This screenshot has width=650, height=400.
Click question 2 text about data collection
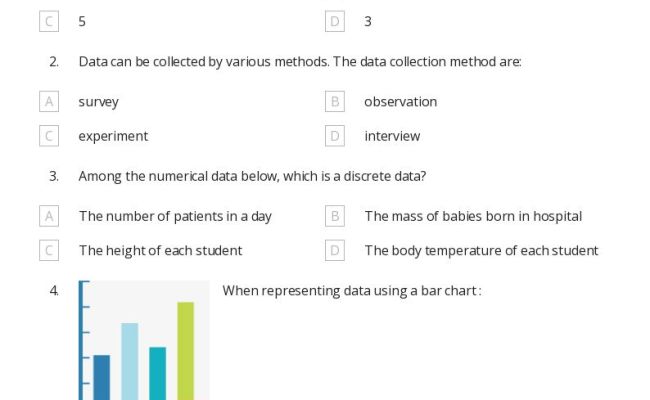(x=300, y=62)
